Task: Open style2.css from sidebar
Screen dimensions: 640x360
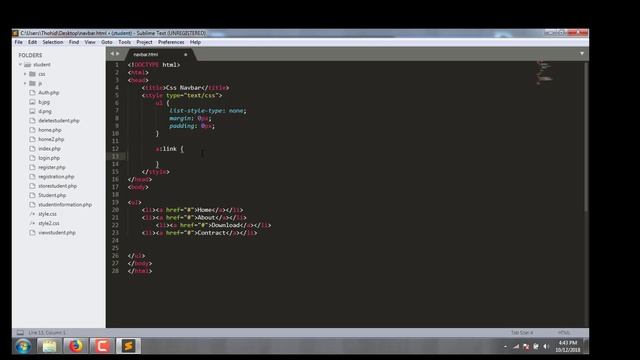Action: (49, 223)
